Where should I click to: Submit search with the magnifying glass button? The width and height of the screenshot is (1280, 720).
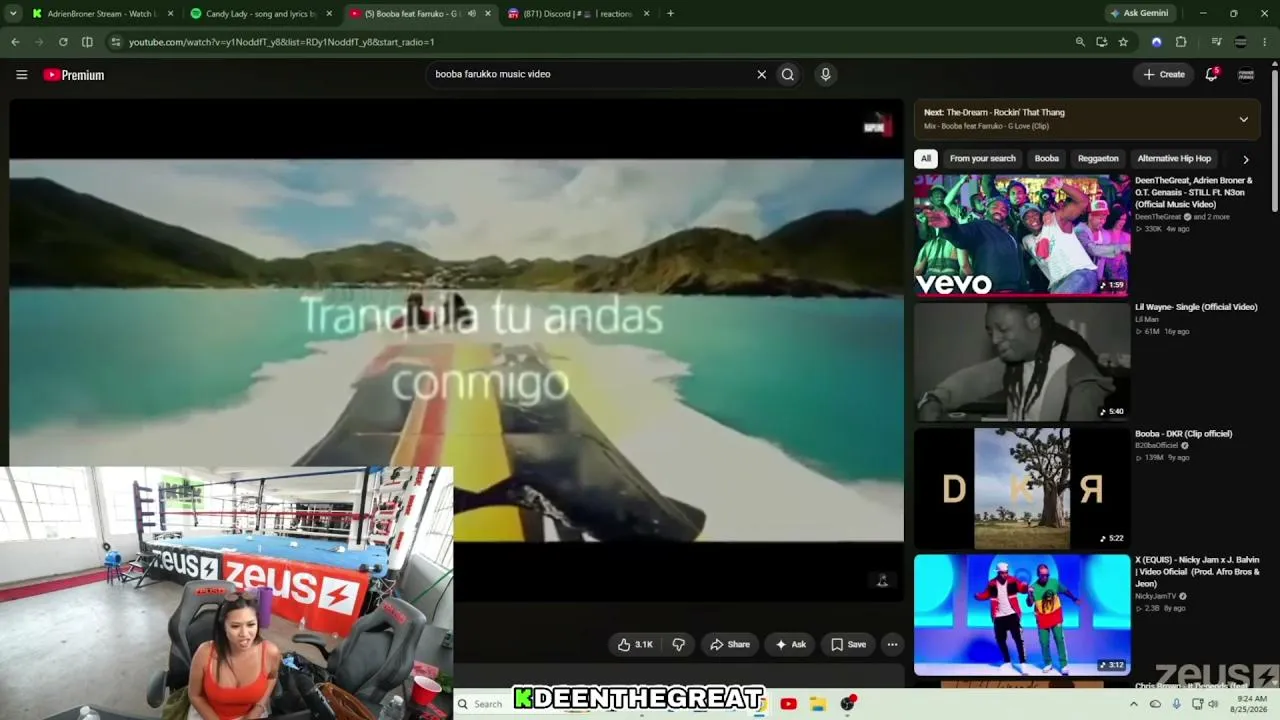click(x=788, y=74)
